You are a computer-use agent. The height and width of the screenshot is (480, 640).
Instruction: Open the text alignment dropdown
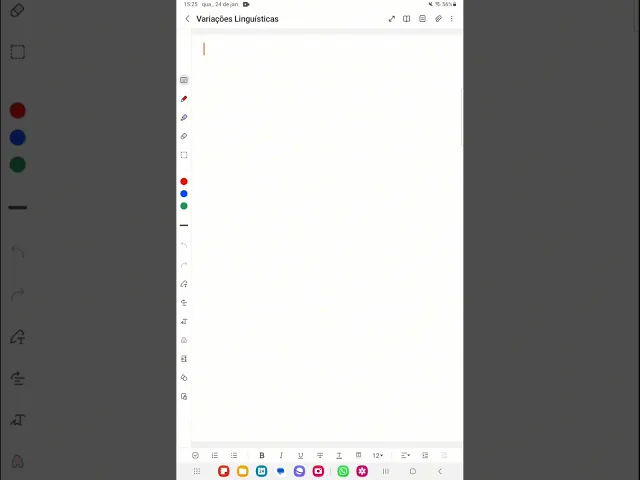click(405, 455)
